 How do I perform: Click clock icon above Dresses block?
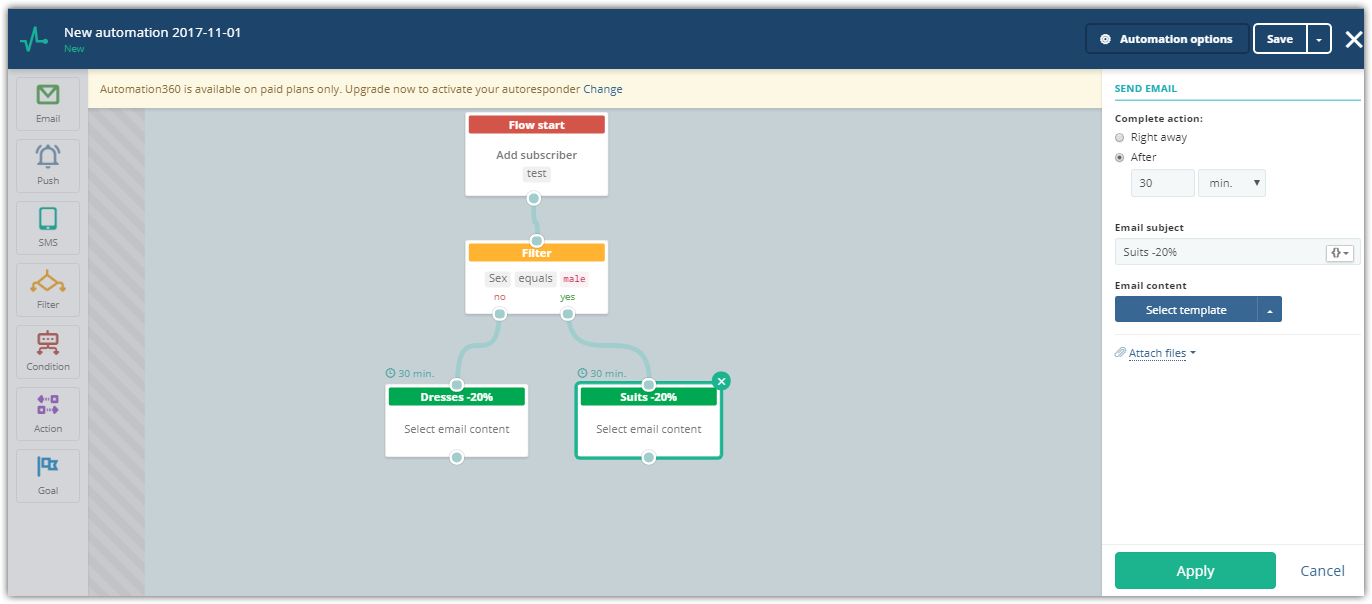click(390, 374)
